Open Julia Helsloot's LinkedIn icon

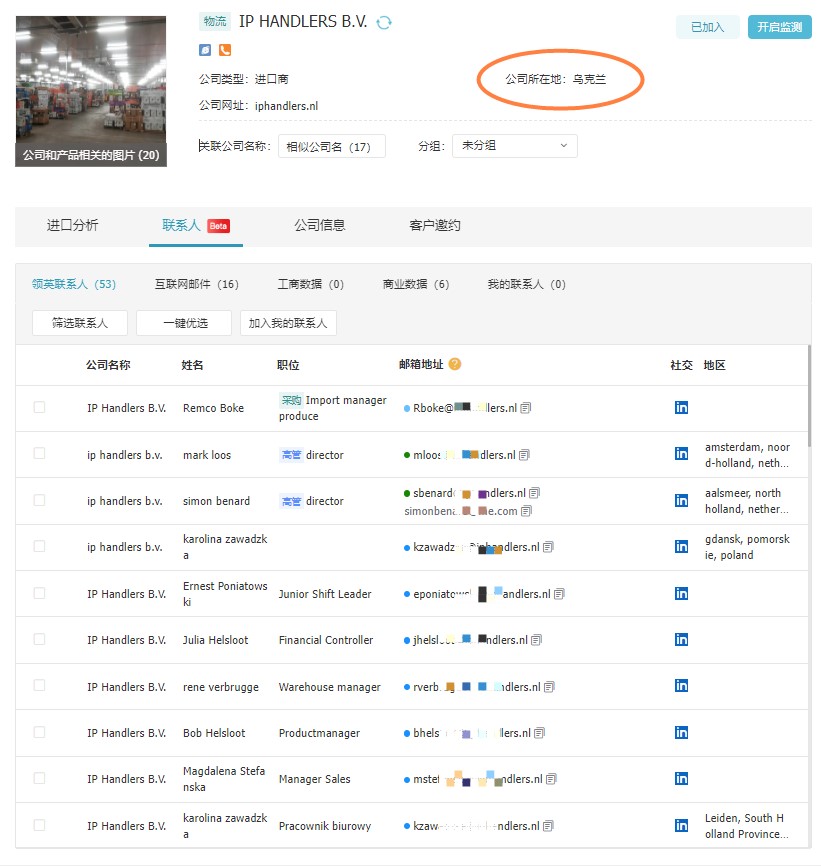tap(681, 640)
